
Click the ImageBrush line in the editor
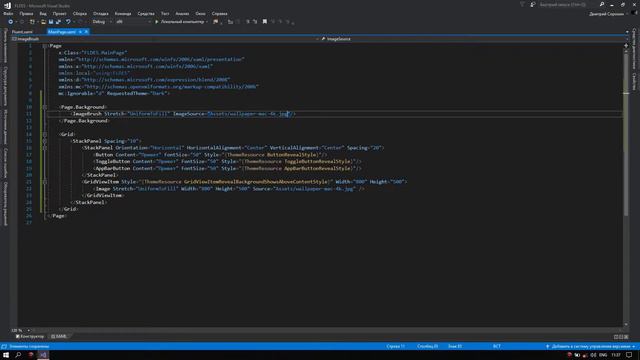(184, 114)
